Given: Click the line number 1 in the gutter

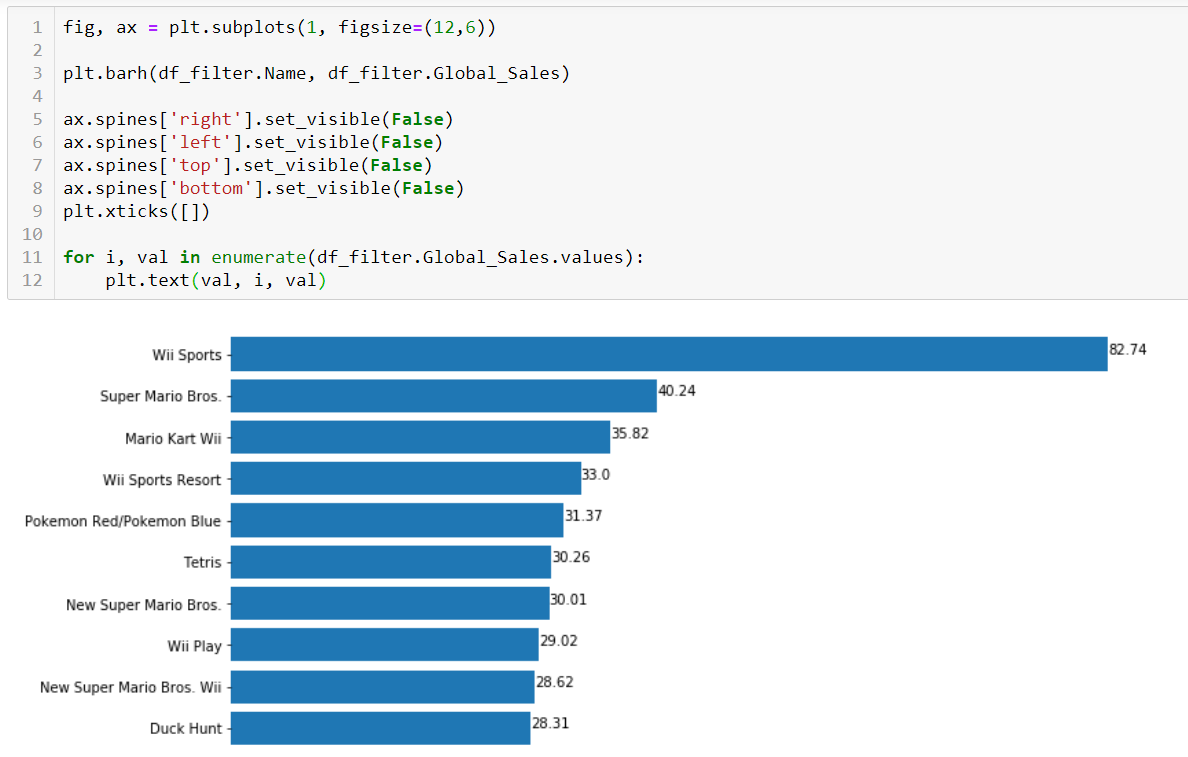Looking at the screenshot, I should coord(37,27).
